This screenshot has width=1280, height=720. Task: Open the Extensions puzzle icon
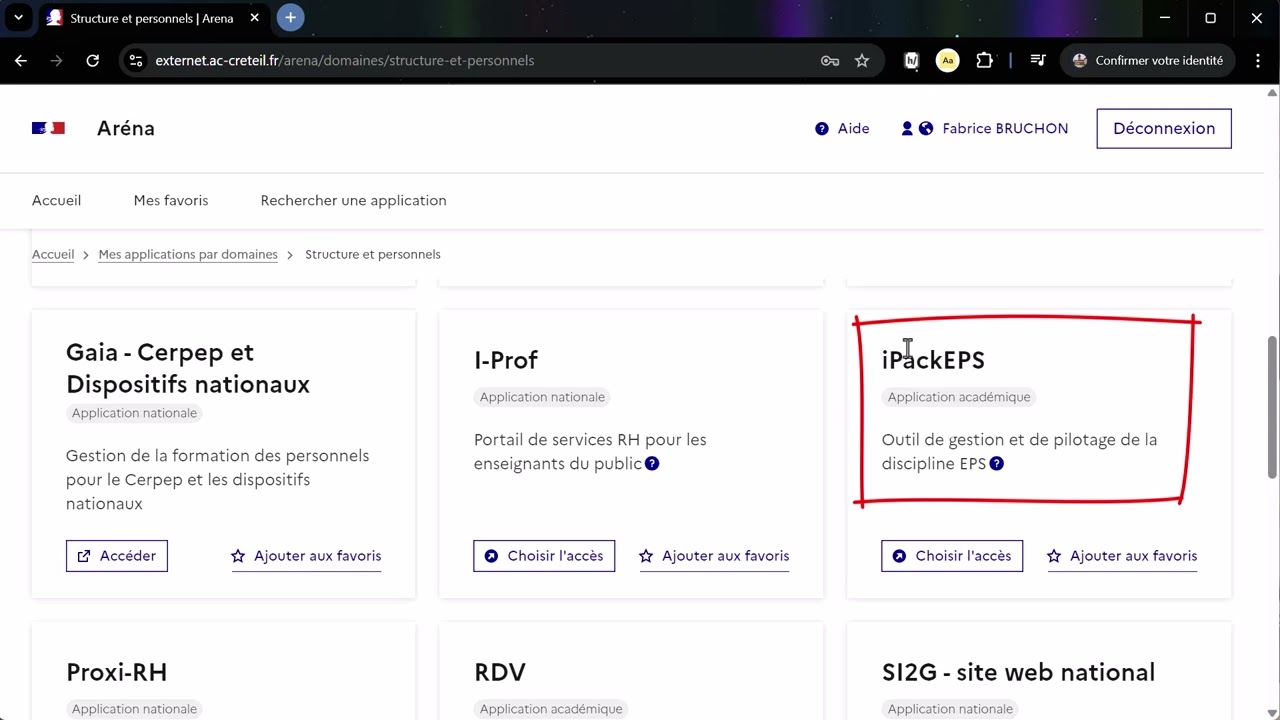[x=984, y=60]
